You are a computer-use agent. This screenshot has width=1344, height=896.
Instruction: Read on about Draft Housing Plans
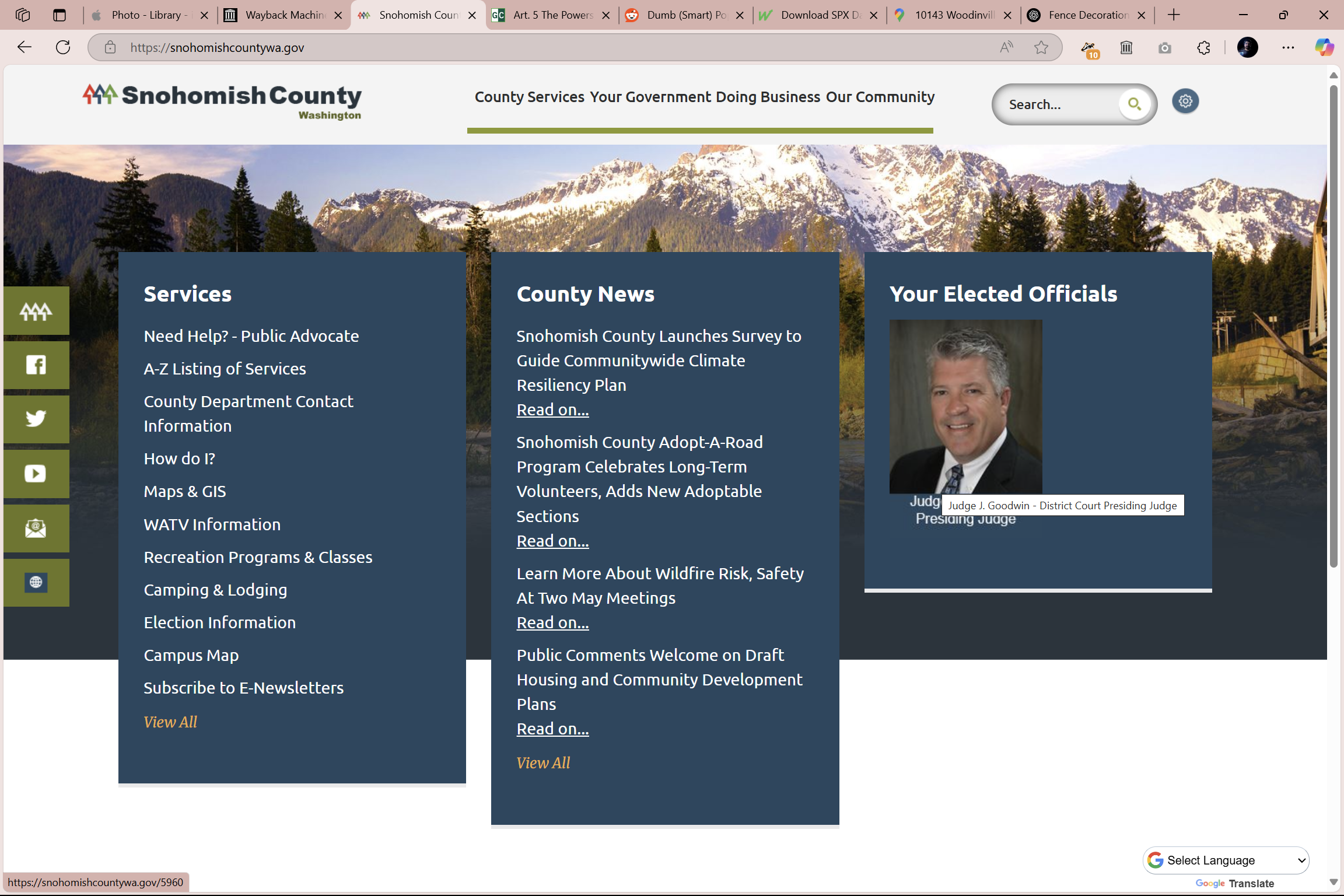click(x=552, y=729)
